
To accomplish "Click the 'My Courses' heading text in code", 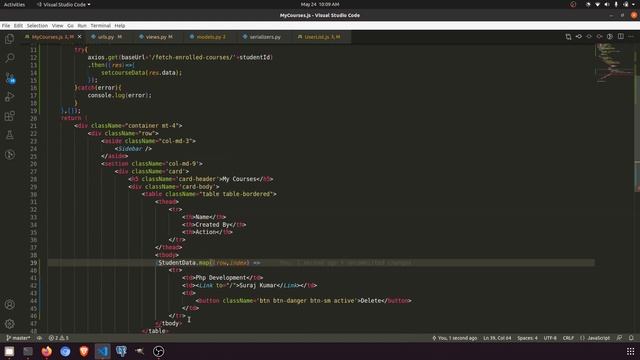I will click(x=239, y=179).
